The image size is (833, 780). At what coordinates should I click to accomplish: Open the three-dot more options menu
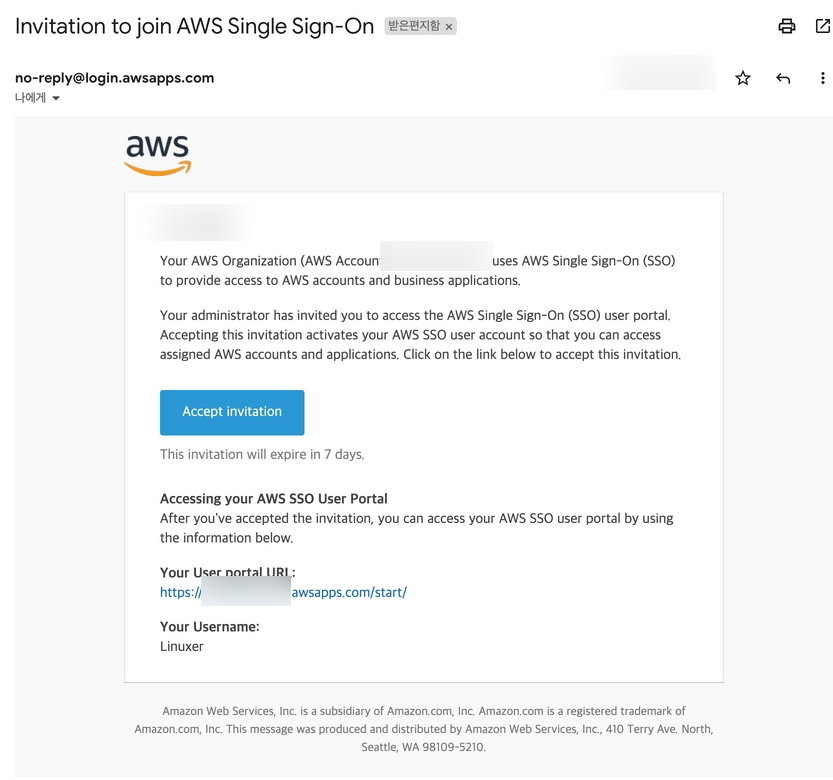[x=822, y=78]
